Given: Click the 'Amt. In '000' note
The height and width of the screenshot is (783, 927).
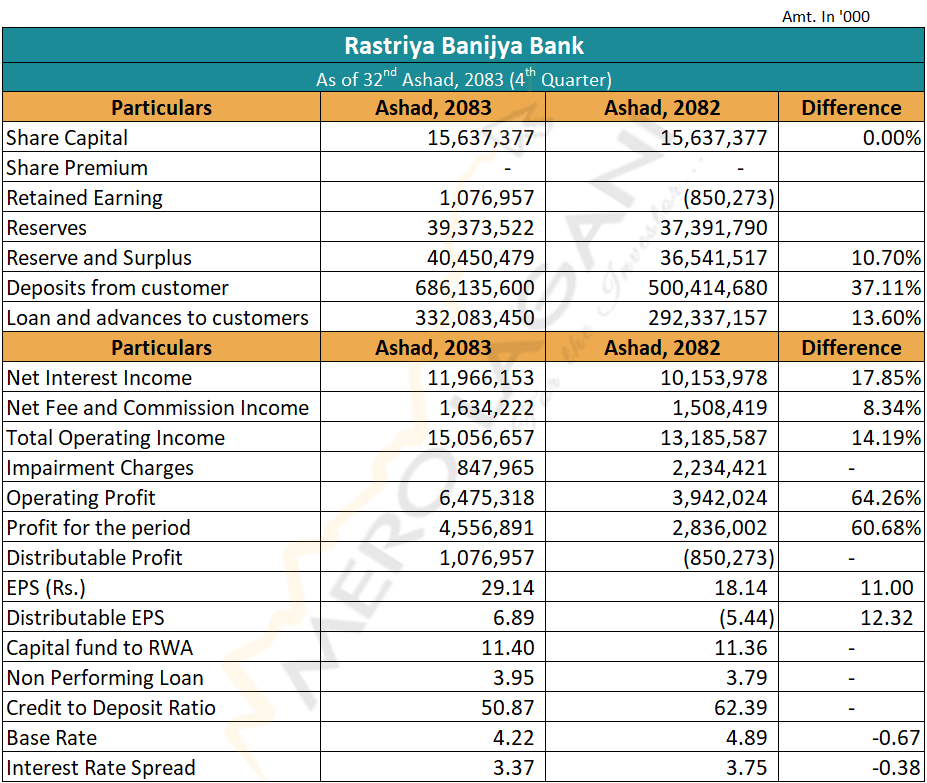Looking at the screenshot, I should click(825, 17).
